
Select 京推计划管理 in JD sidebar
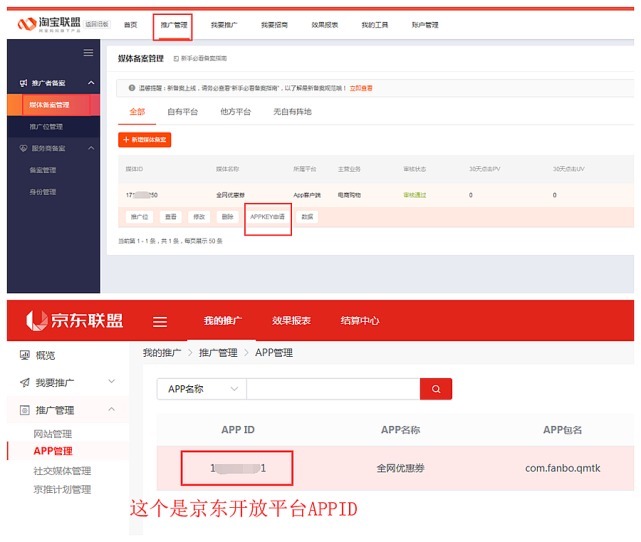coord(62,489)
